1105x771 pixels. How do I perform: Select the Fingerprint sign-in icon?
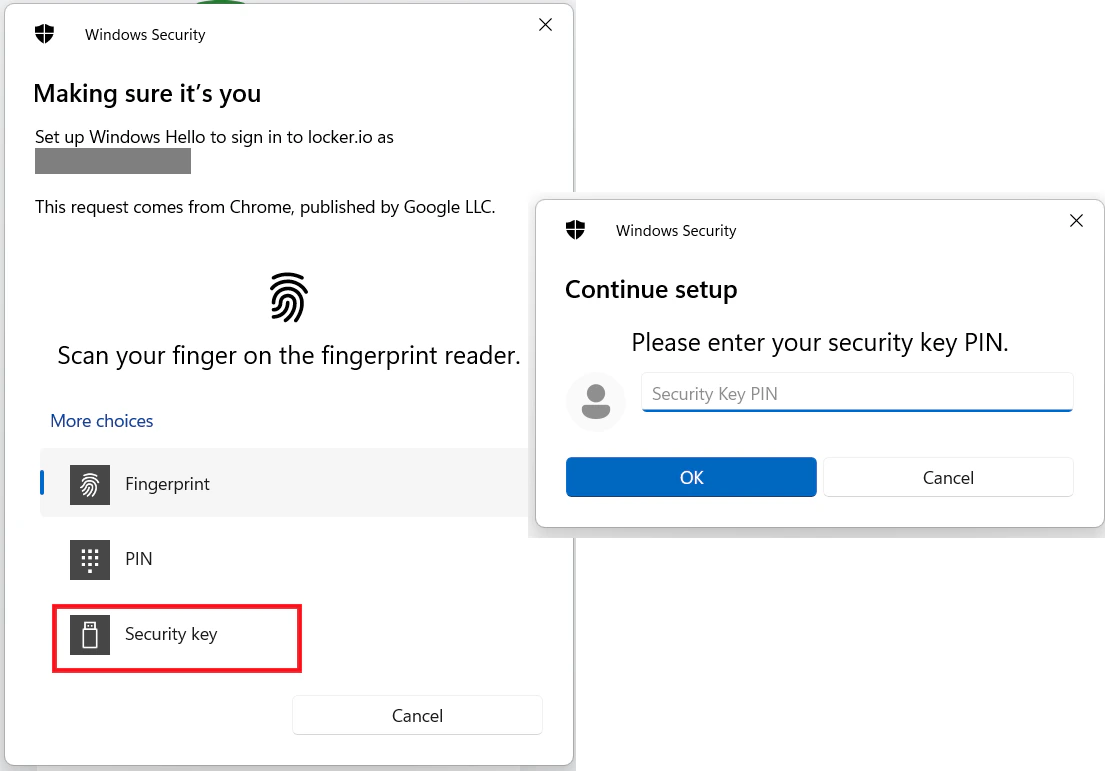(x=90, y=484)
